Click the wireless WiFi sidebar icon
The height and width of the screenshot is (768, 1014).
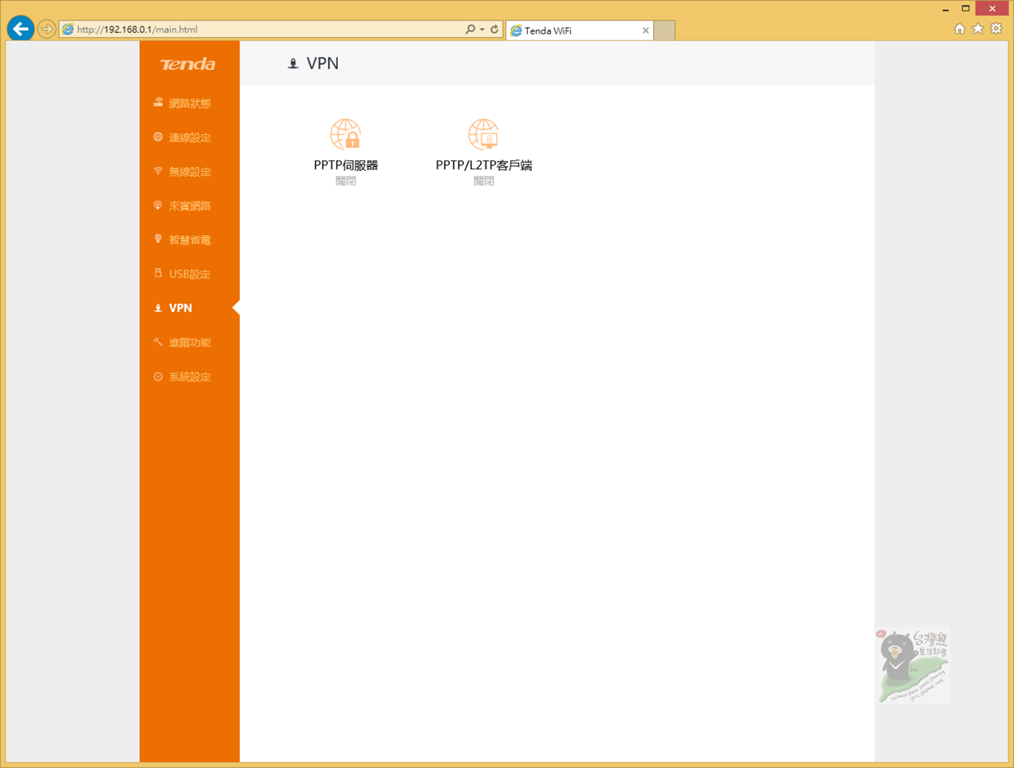pyautogui.click(x=158, y=171)
